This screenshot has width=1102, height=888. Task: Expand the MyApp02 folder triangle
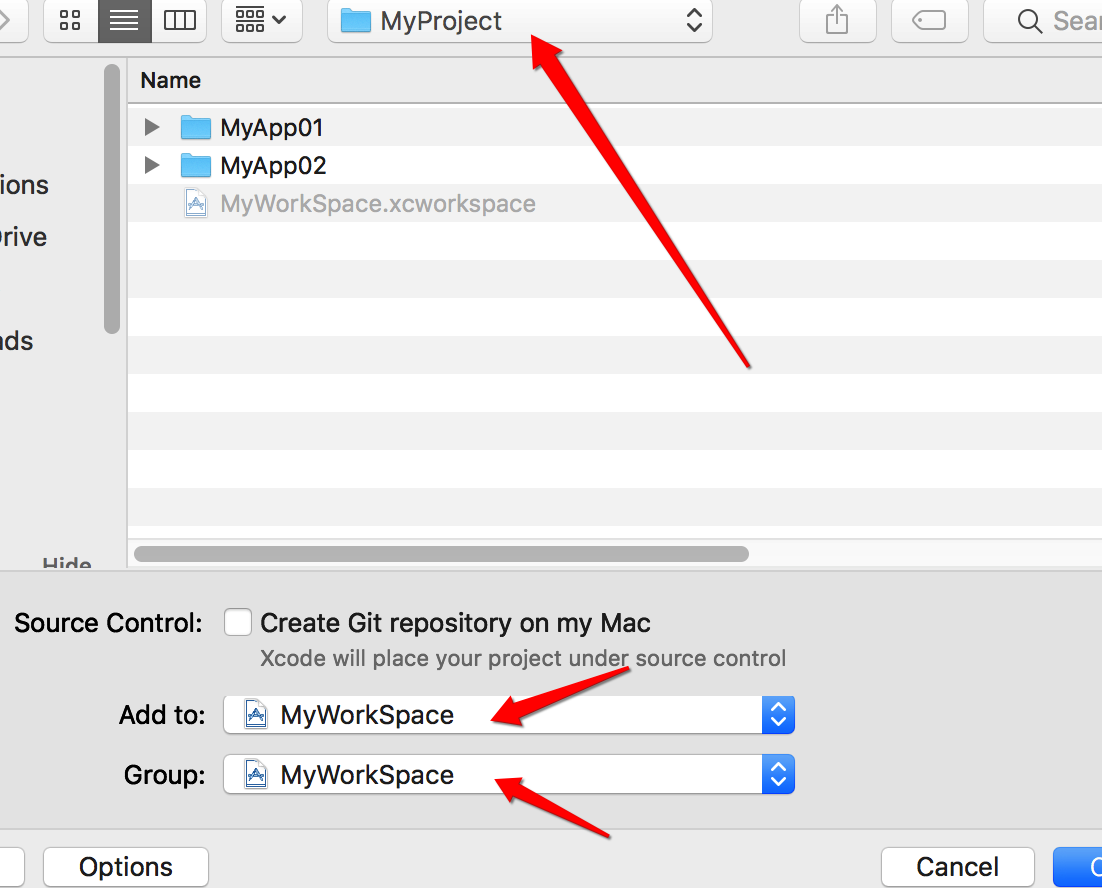[151, 165]
